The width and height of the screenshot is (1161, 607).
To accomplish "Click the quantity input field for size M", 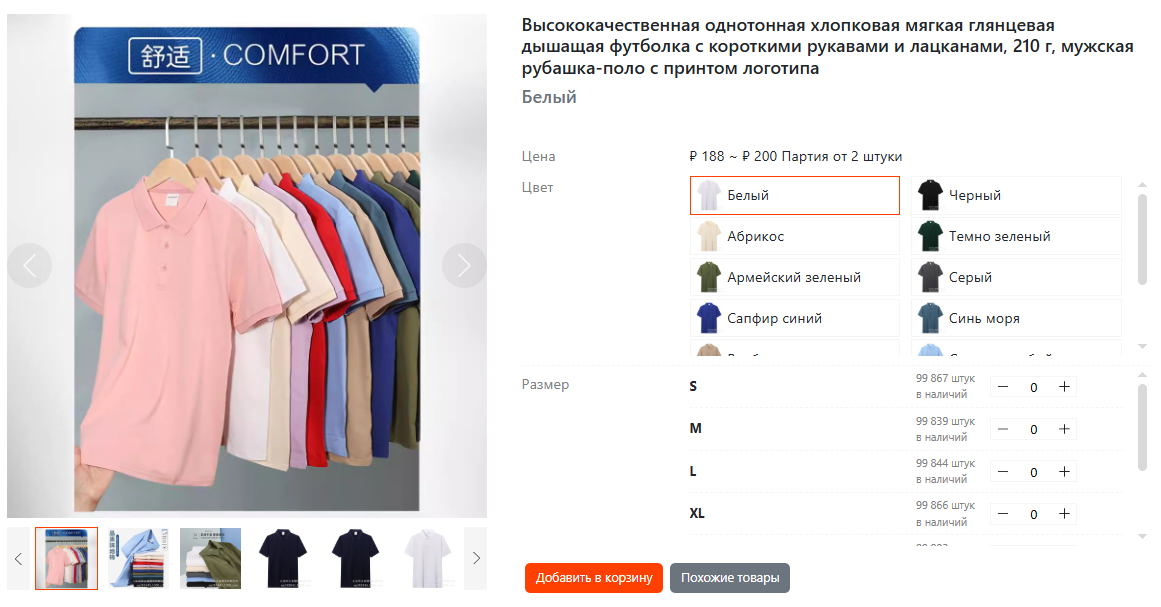I will [x=1033, y=429].
